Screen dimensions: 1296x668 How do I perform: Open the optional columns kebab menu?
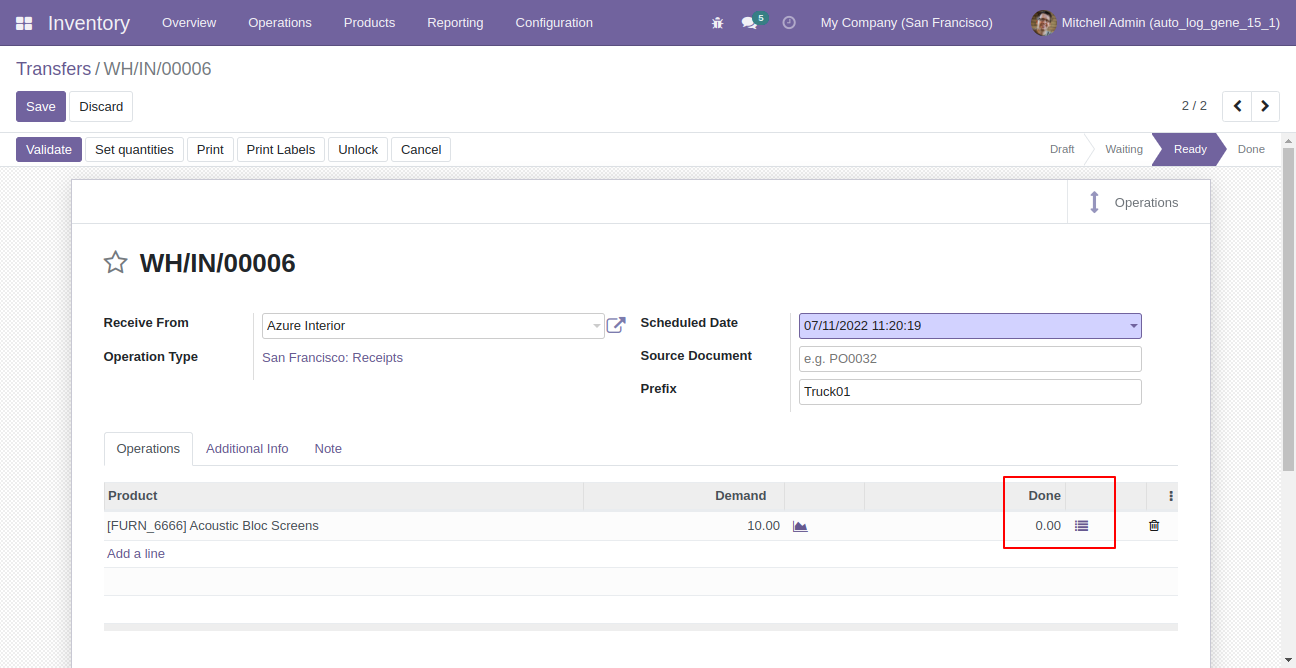(1171, 496)
